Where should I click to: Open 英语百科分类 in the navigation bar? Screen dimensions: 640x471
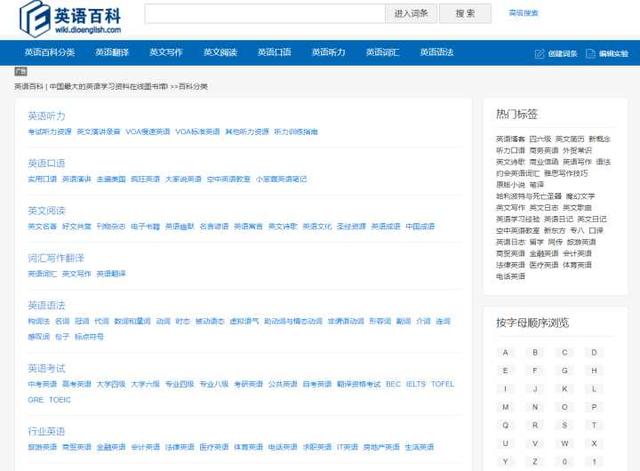coord(49,52)
